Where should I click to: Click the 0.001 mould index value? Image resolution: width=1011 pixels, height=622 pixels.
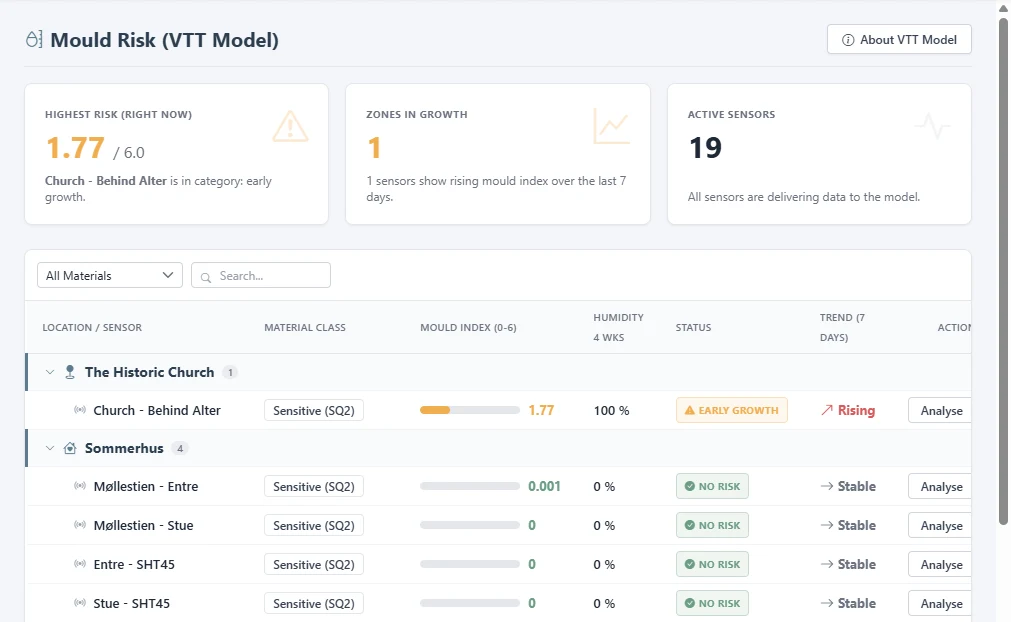tap(544, 486)
